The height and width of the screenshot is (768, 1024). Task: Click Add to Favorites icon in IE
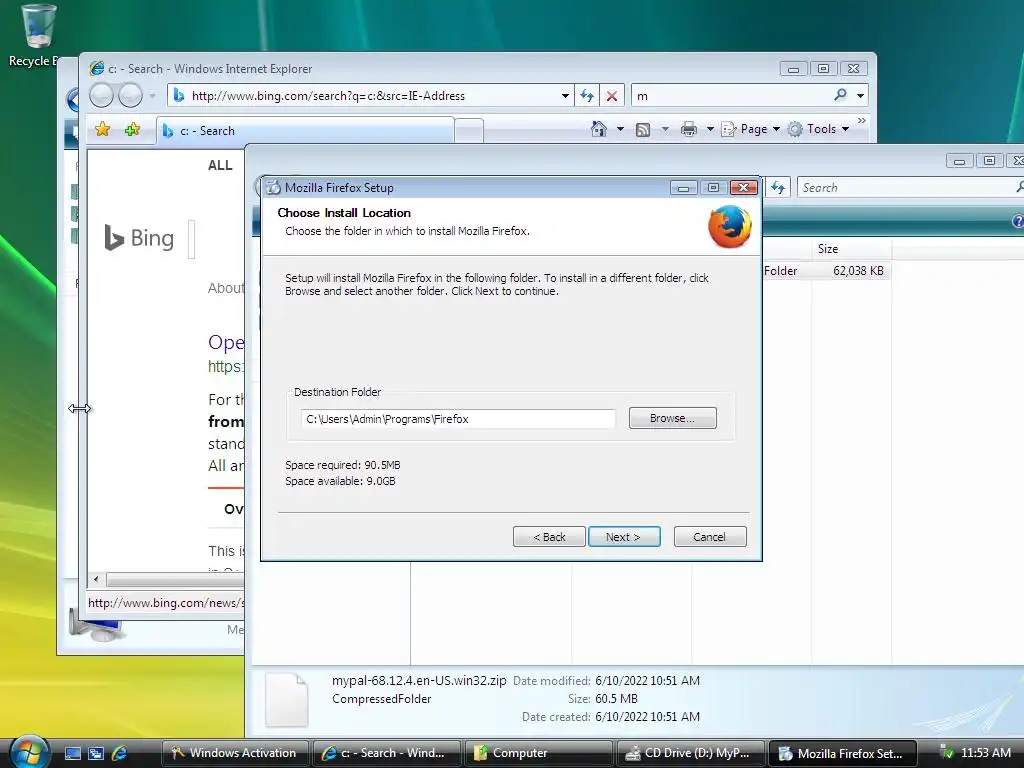point(133,129)
